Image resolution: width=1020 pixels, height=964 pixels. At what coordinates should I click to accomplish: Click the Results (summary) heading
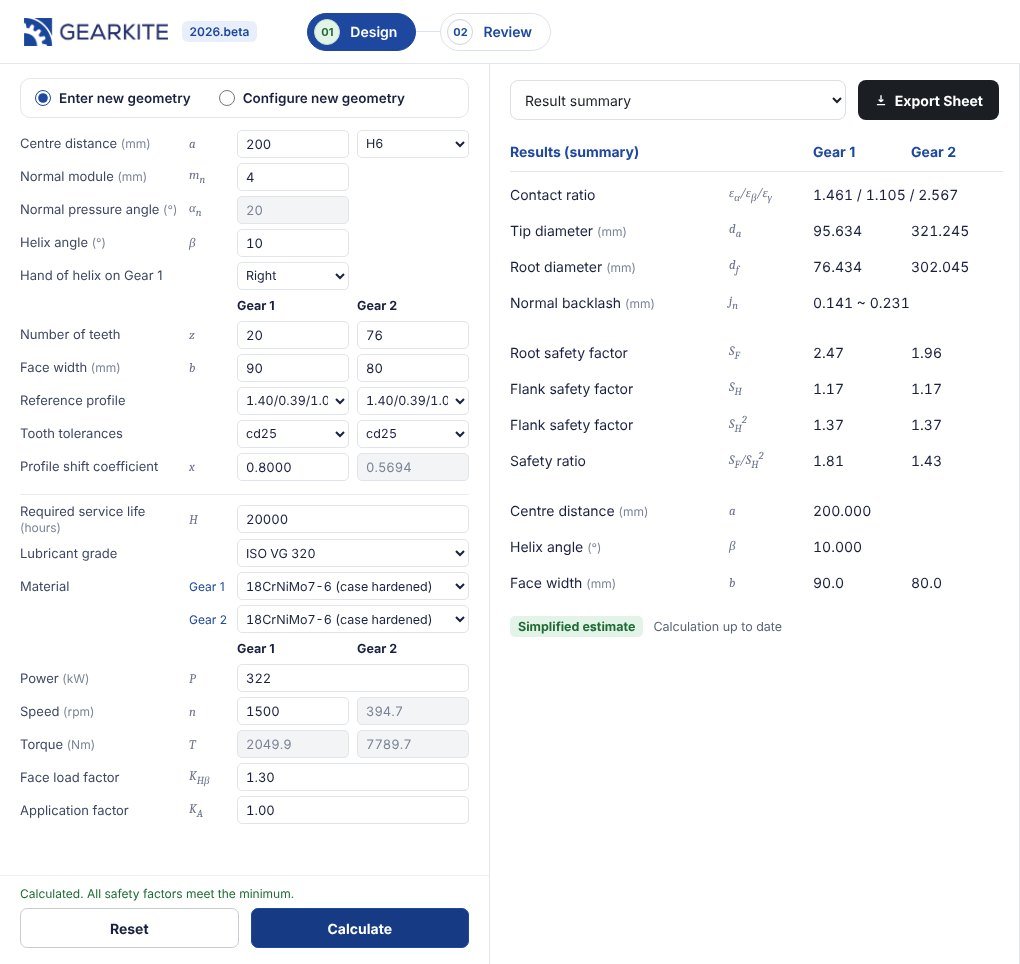pos(574,152)
